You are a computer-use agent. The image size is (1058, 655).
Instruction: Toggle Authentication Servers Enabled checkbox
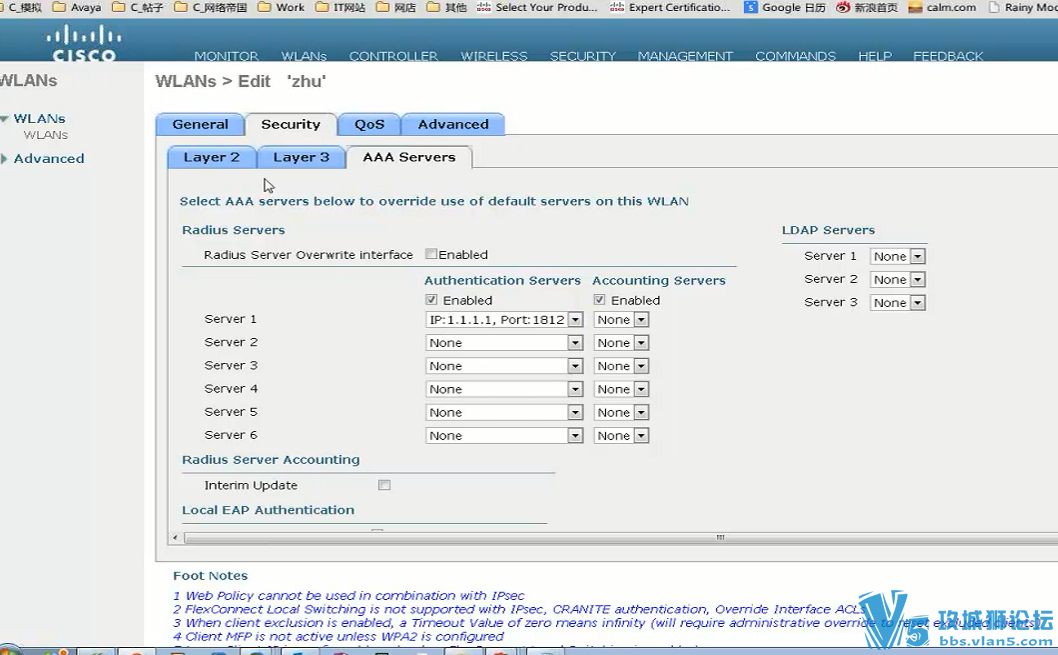(x=431, y=300)
